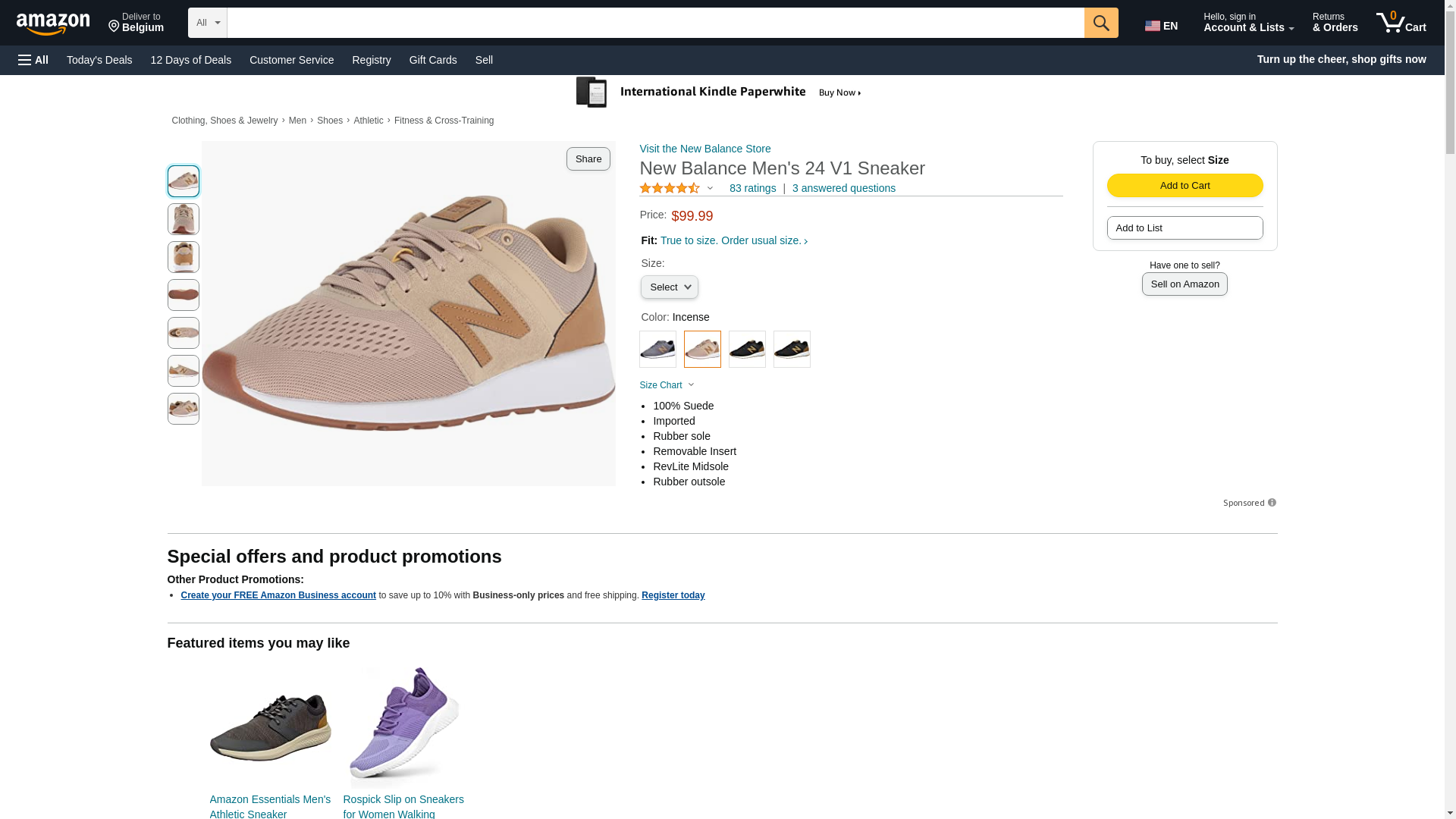Select the grey-blue sneaker color swatch

[x=657, y=350]
